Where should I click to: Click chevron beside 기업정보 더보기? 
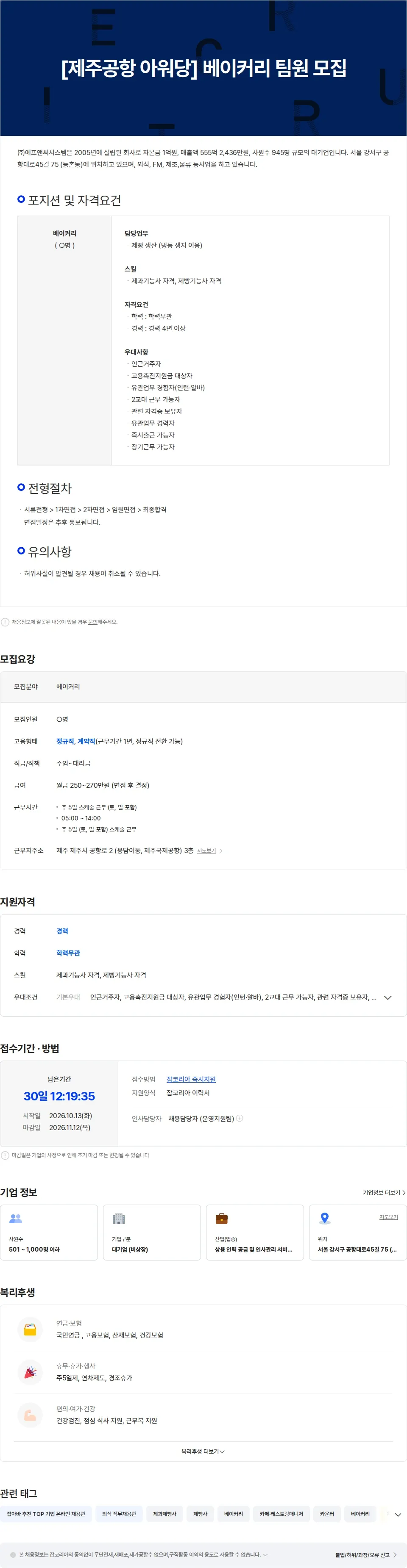pos(403,1192)
